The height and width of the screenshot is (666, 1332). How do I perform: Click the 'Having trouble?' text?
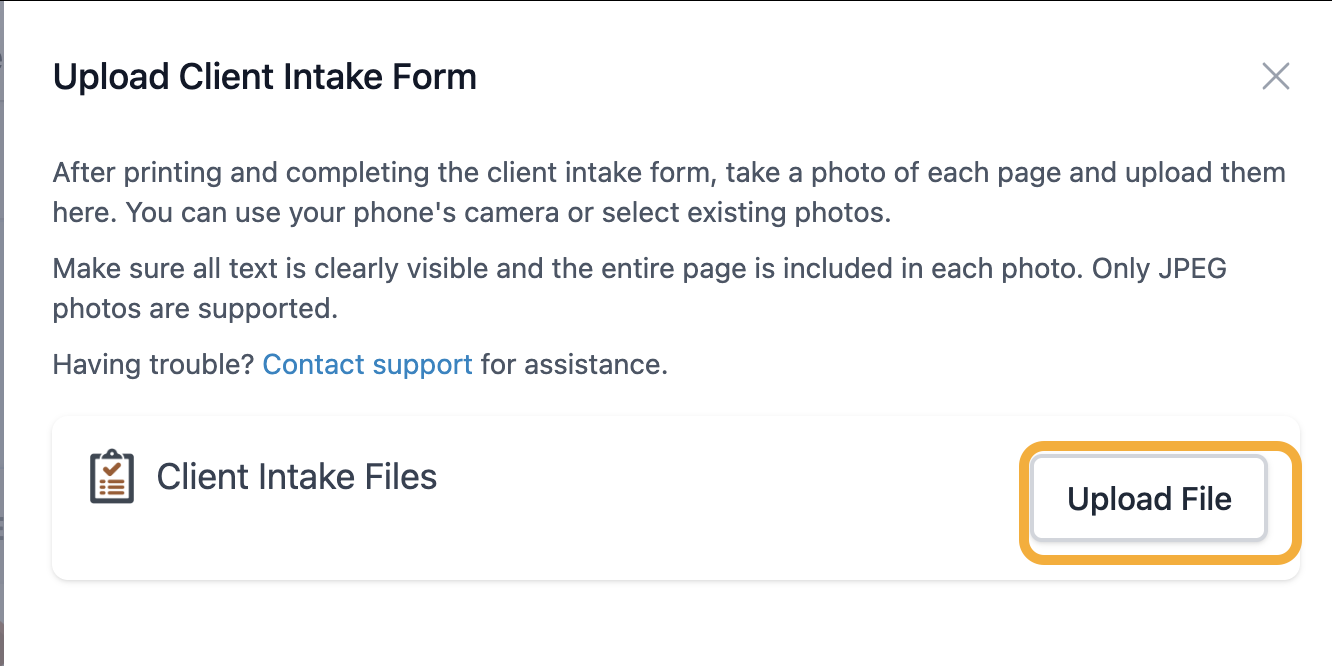click(x=154, y=364)
